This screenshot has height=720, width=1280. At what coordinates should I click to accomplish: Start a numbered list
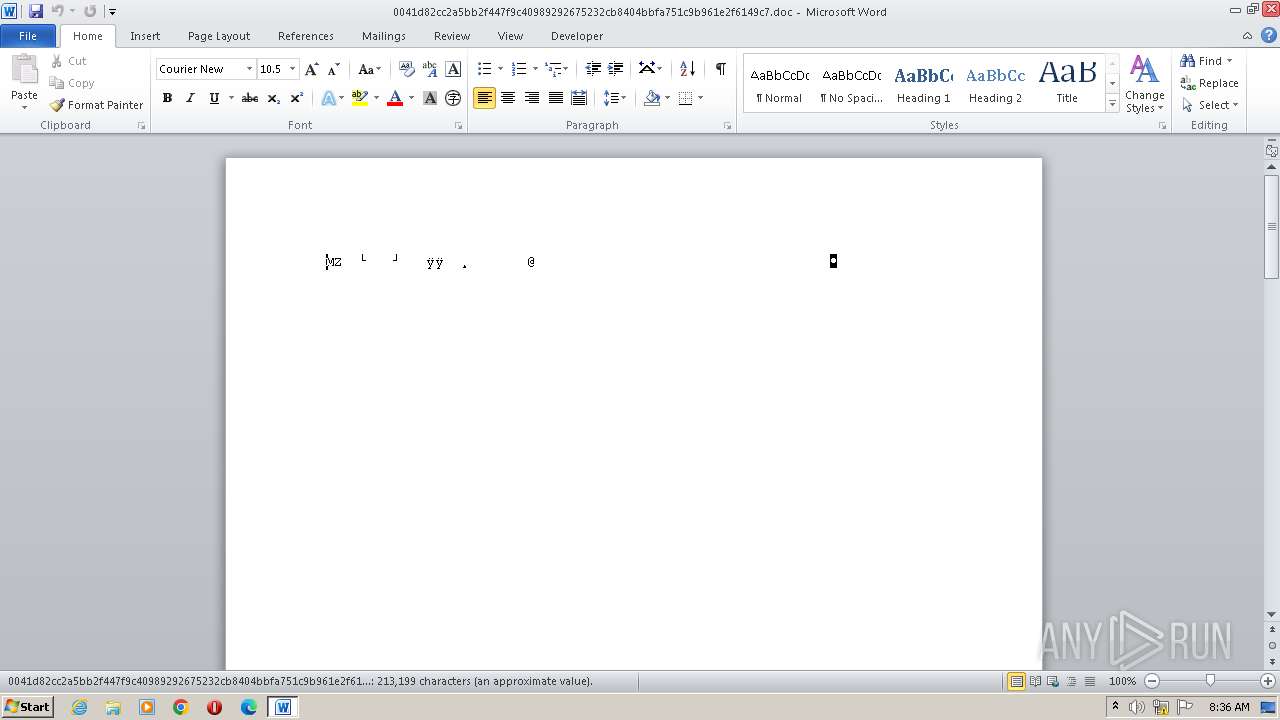click(x=518, y=69)
